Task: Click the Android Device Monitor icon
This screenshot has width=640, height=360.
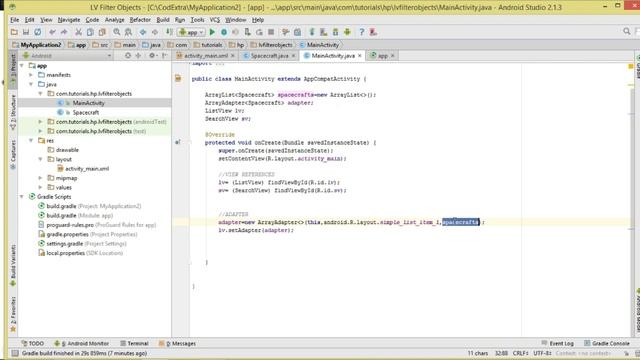Action: pyautogui.click(x=347, y=32)
